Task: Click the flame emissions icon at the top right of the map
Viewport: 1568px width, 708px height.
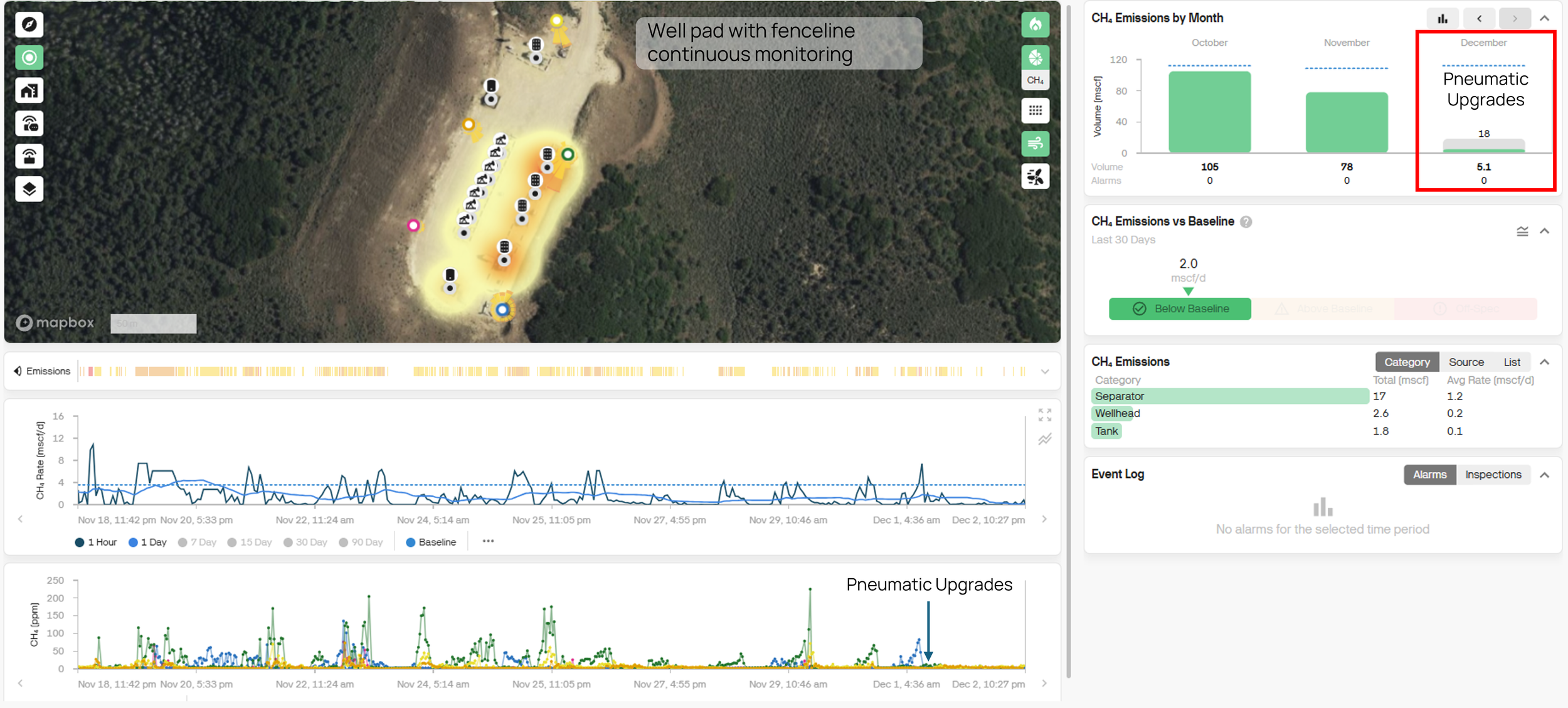Action: coord(1035,24)
